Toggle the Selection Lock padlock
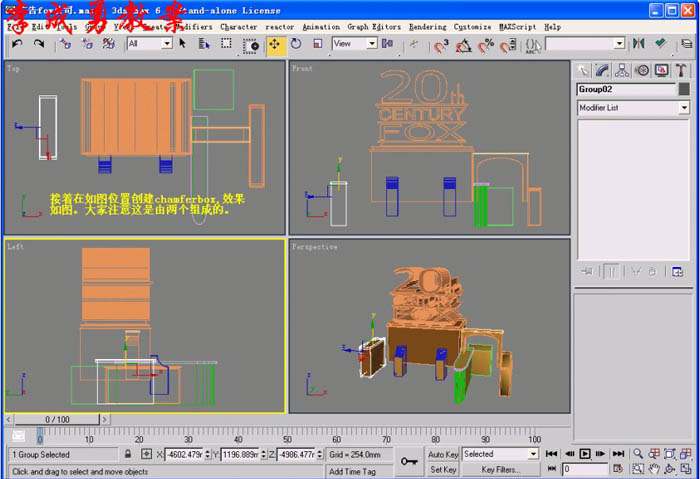 coord(128,454)
